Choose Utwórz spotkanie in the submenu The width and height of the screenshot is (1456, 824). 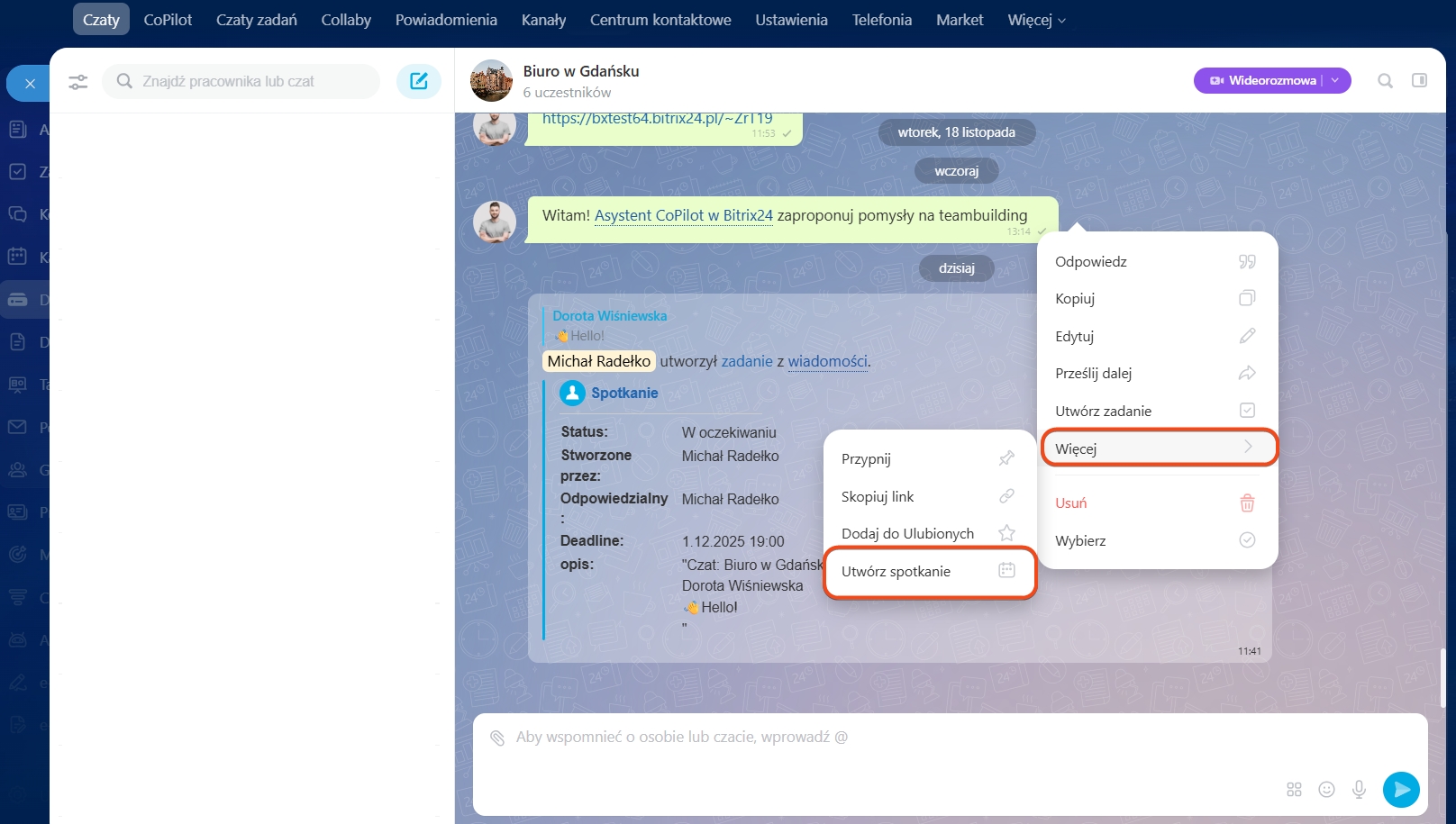click(930, 572)
